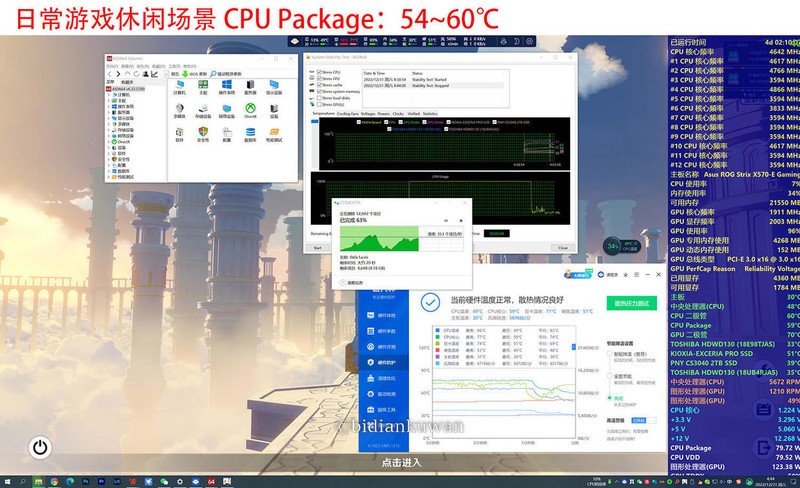
Task: Click the Back arrow in AIDA64 toolbar
Action: click(x=109, y=74)
